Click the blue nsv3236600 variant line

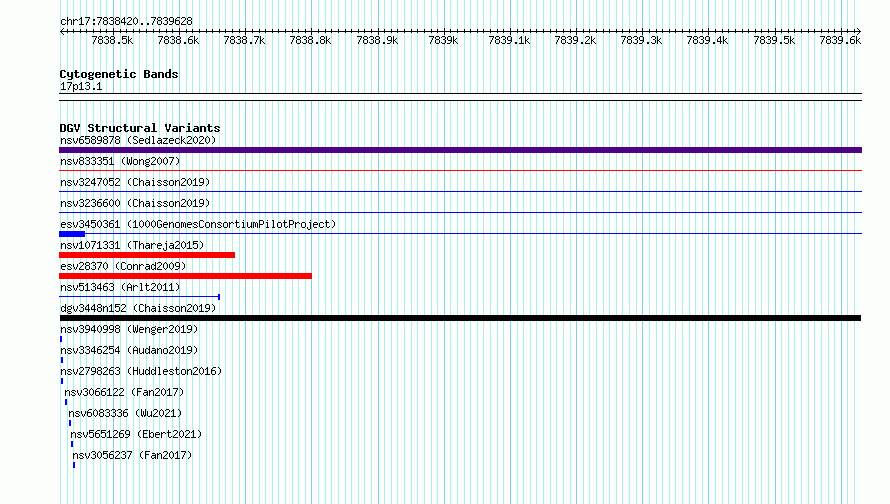tap(460, 212)
